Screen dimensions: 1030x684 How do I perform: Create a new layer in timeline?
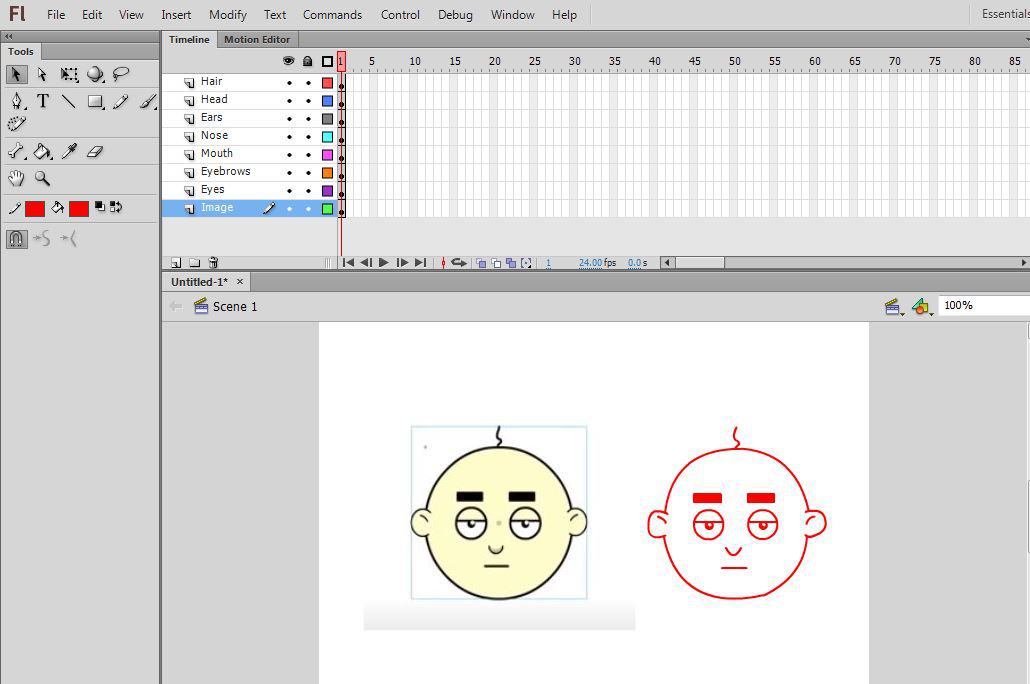[176, 263]
